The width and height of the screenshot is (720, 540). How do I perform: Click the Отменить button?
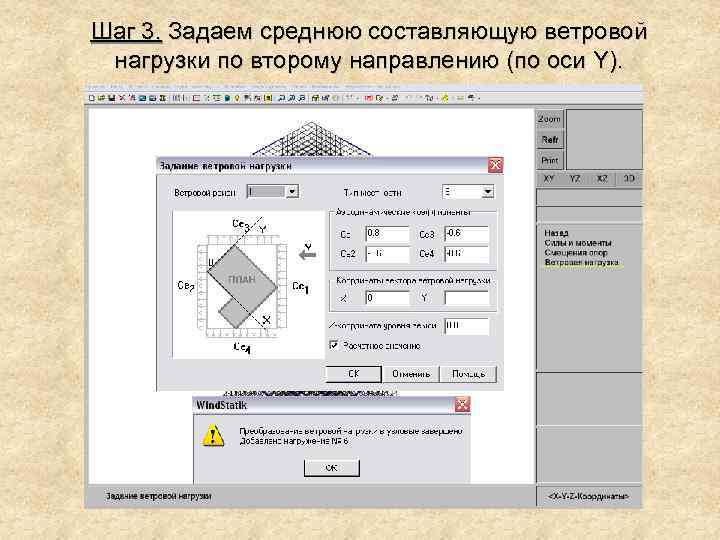pyautogui.click(x=411, y=374)
